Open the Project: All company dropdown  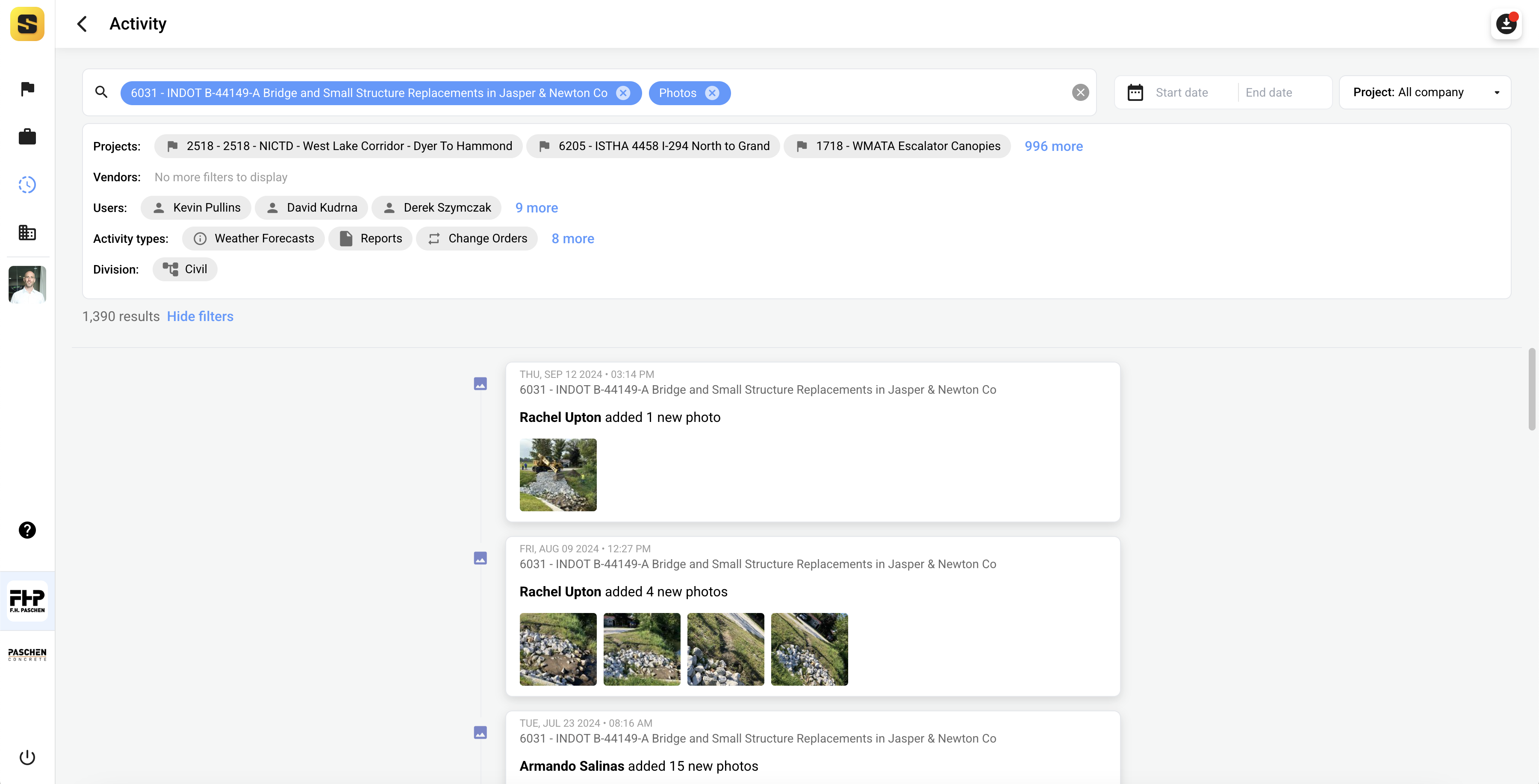[x=1425, y=92]
